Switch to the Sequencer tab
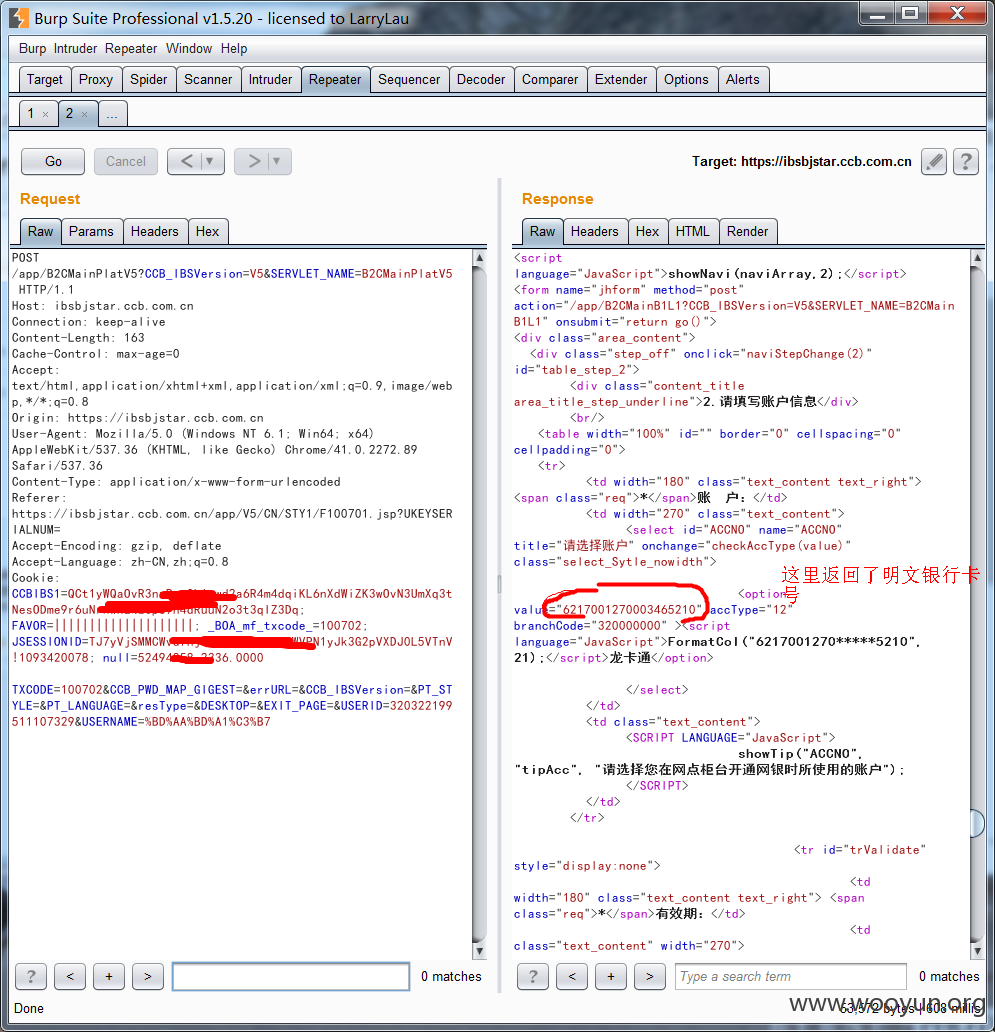Viewport: 995px width, 1032px height. coord(409,80)
